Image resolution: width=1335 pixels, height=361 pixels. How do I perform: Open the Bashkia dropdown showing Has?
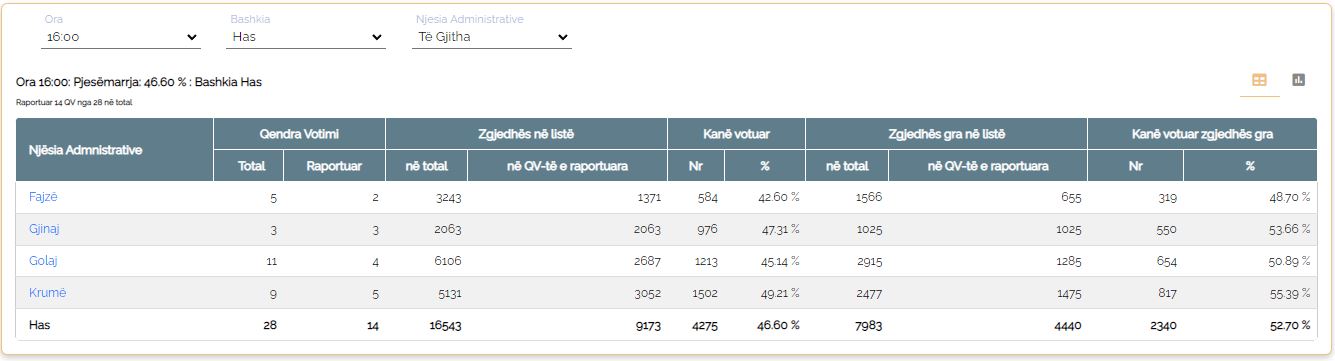point(307,37)
